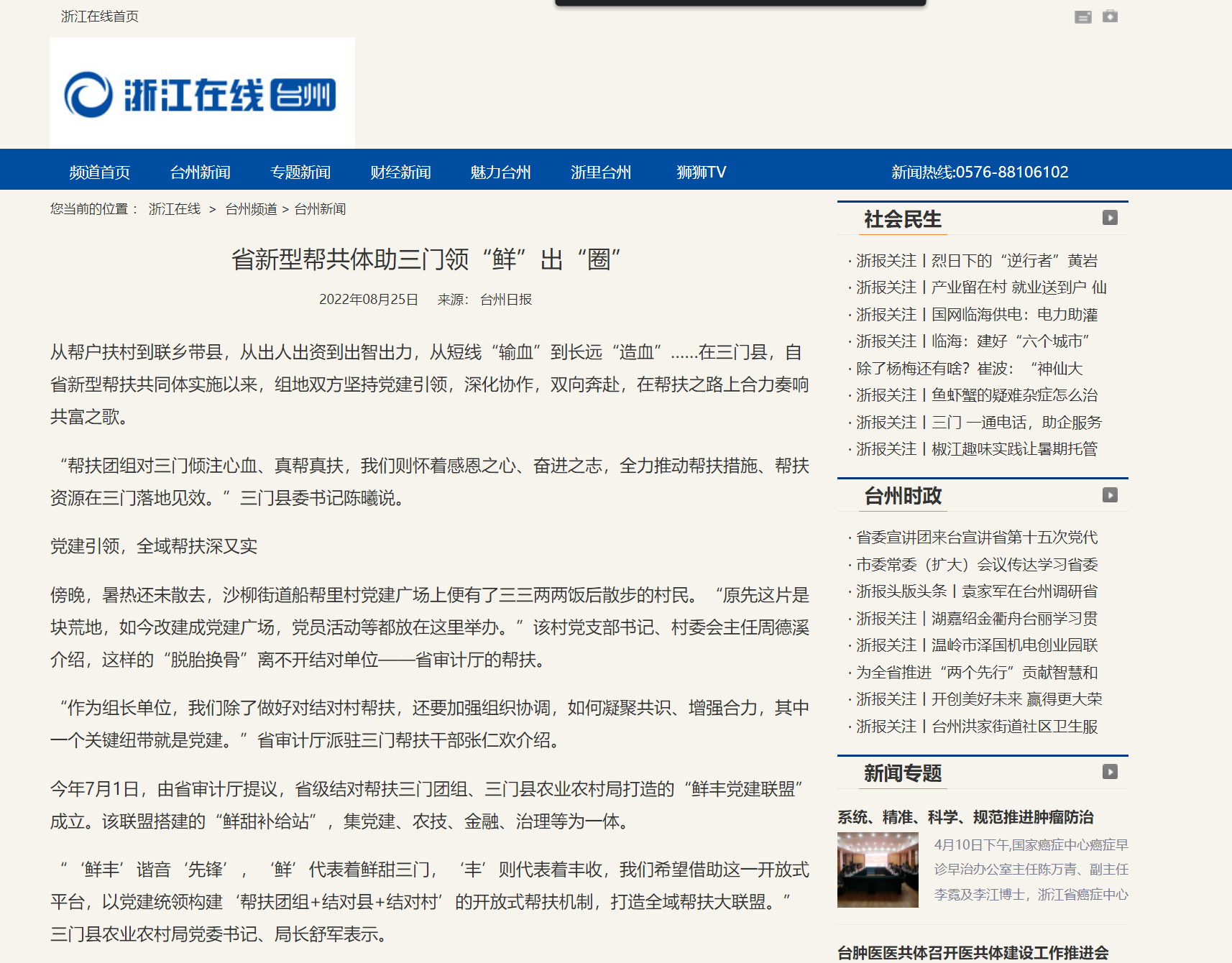
Task: Click the publish date 2022年08月25日
Action: 369,300
